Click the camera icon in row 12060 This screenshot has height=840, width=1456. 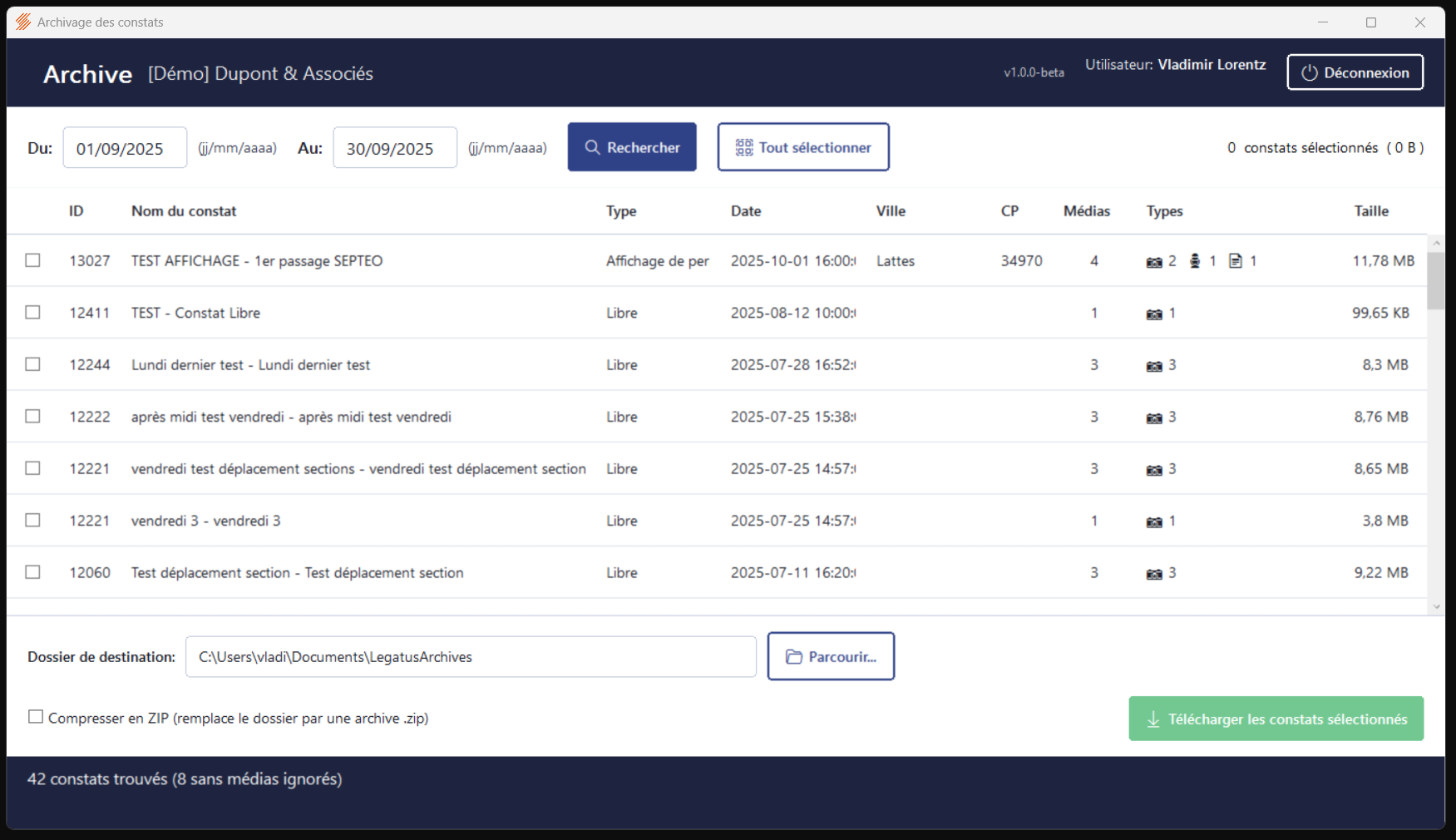1154,574
